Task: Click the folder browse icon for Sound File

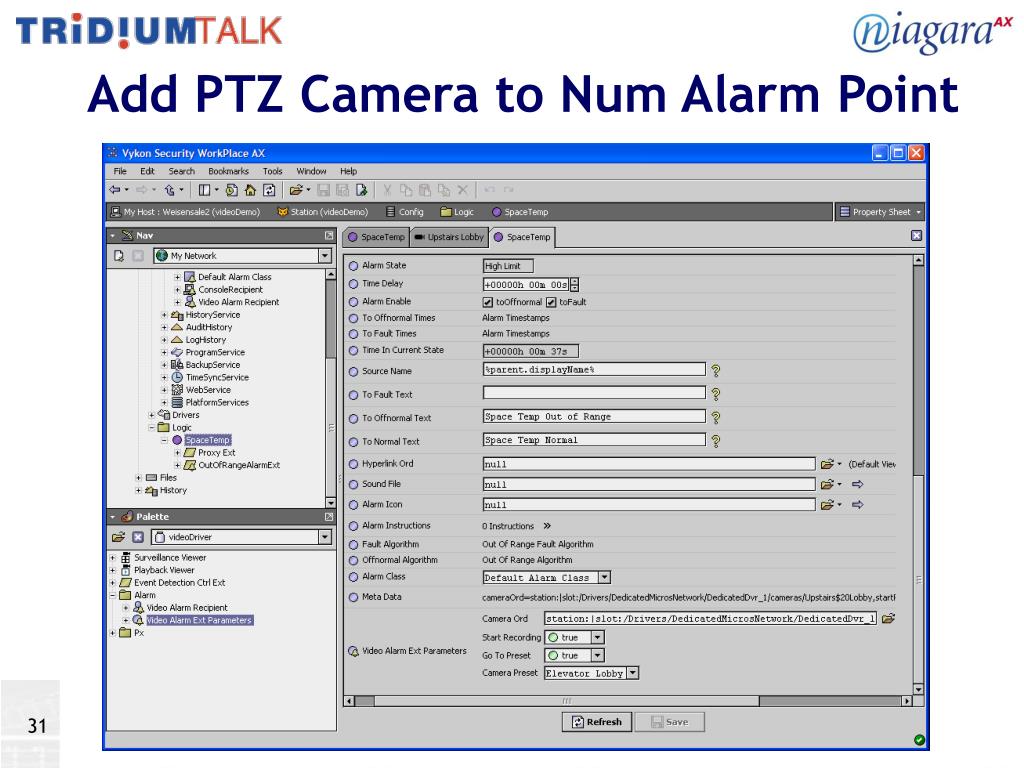Action: click(827, 485)
